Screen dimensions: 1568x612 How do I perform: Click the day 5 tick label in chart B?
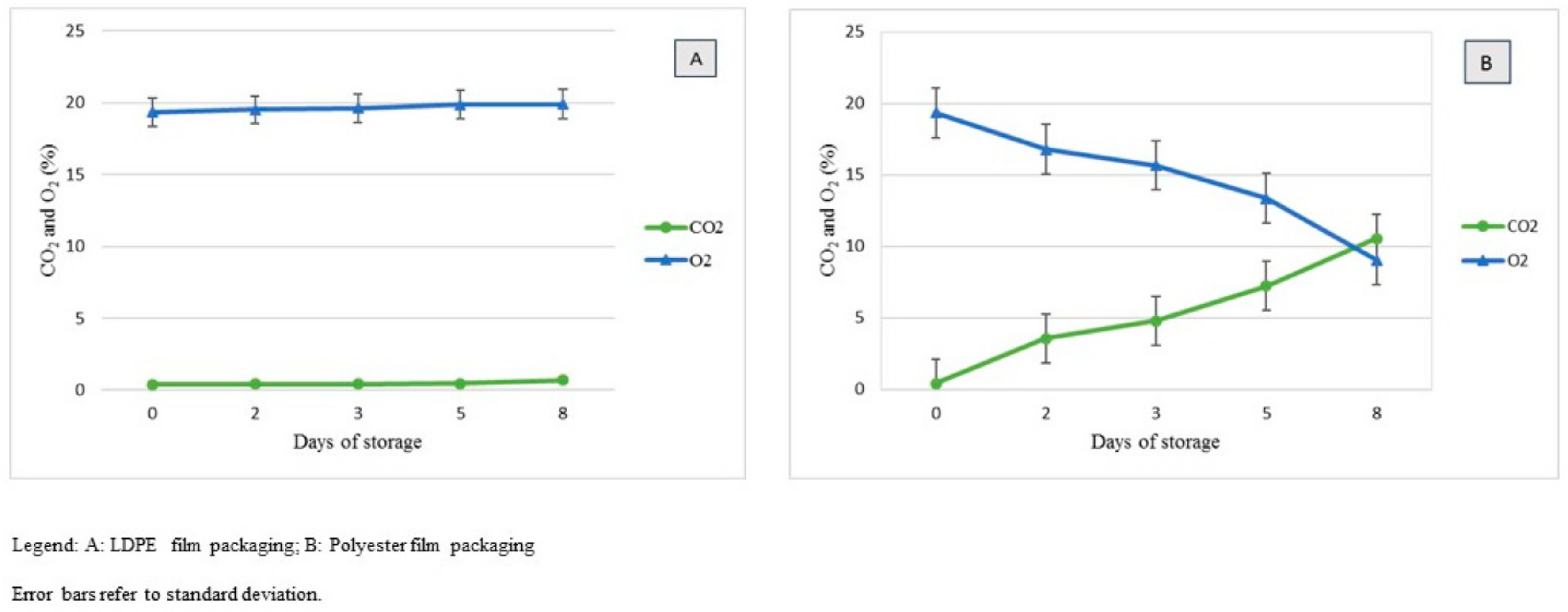click(x=1266, y=414)
